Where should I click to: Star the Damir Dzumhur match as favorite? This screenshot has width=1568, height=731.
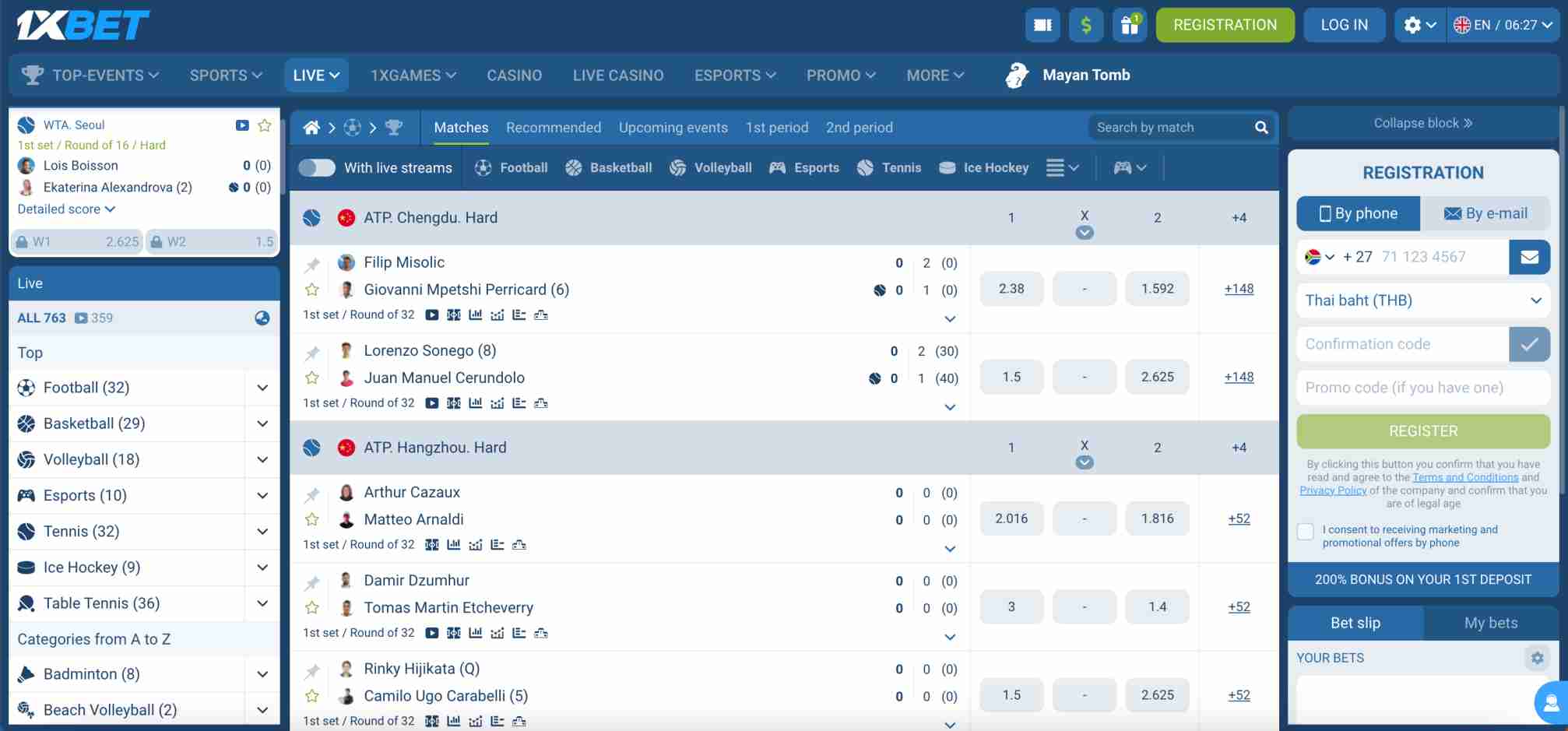[x=312, y=606]
